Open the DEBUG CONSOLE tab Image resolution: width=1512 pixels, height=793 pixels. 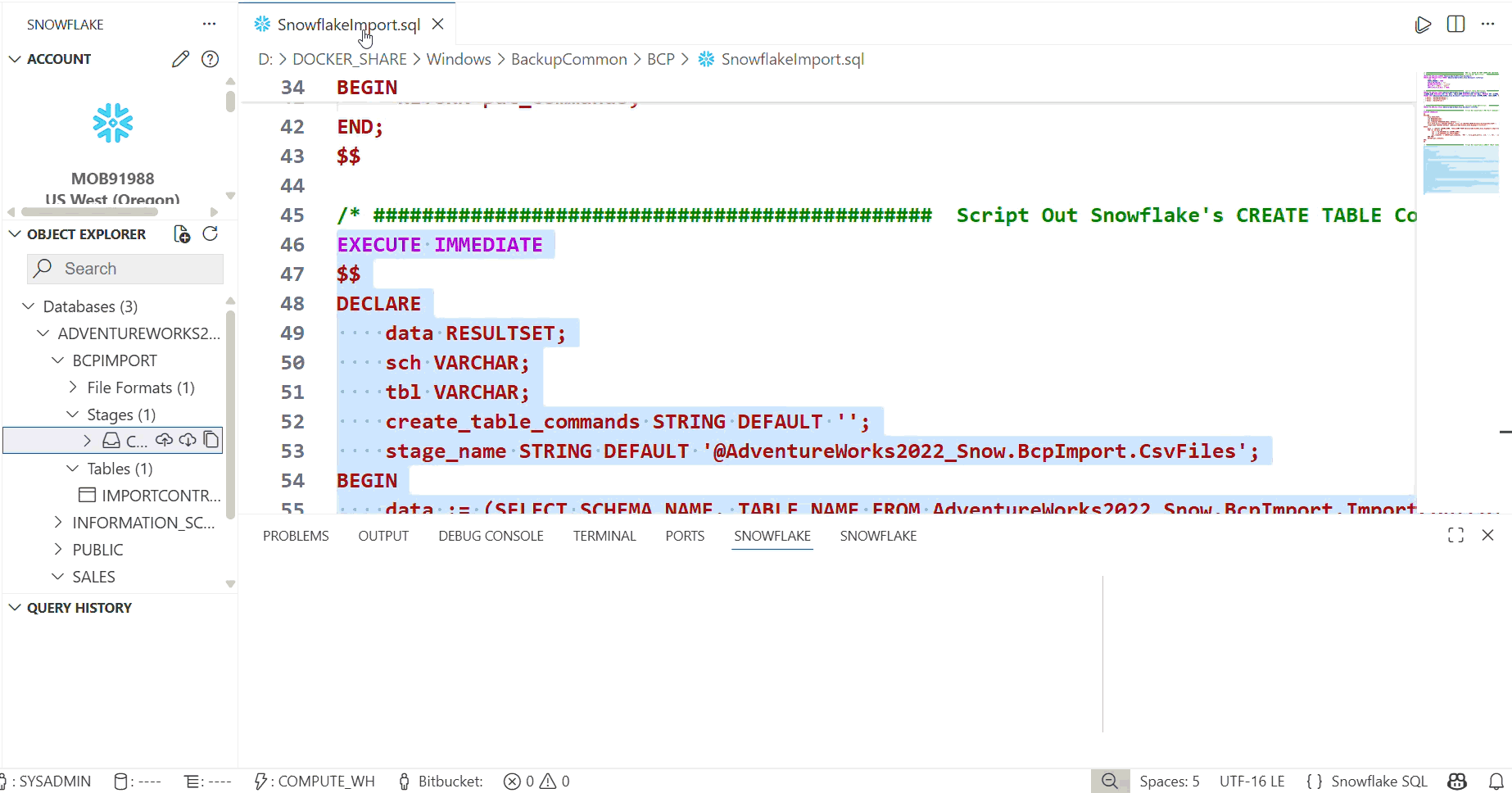[x=491, y=536]
